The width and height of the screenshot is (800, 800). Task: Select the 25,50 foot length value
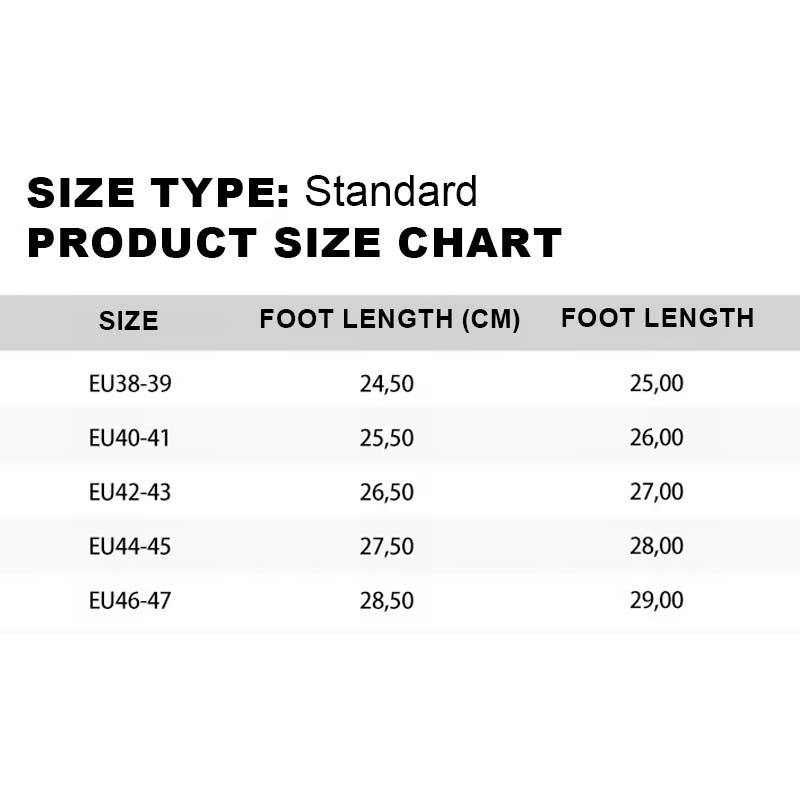(x=387, y=437)
